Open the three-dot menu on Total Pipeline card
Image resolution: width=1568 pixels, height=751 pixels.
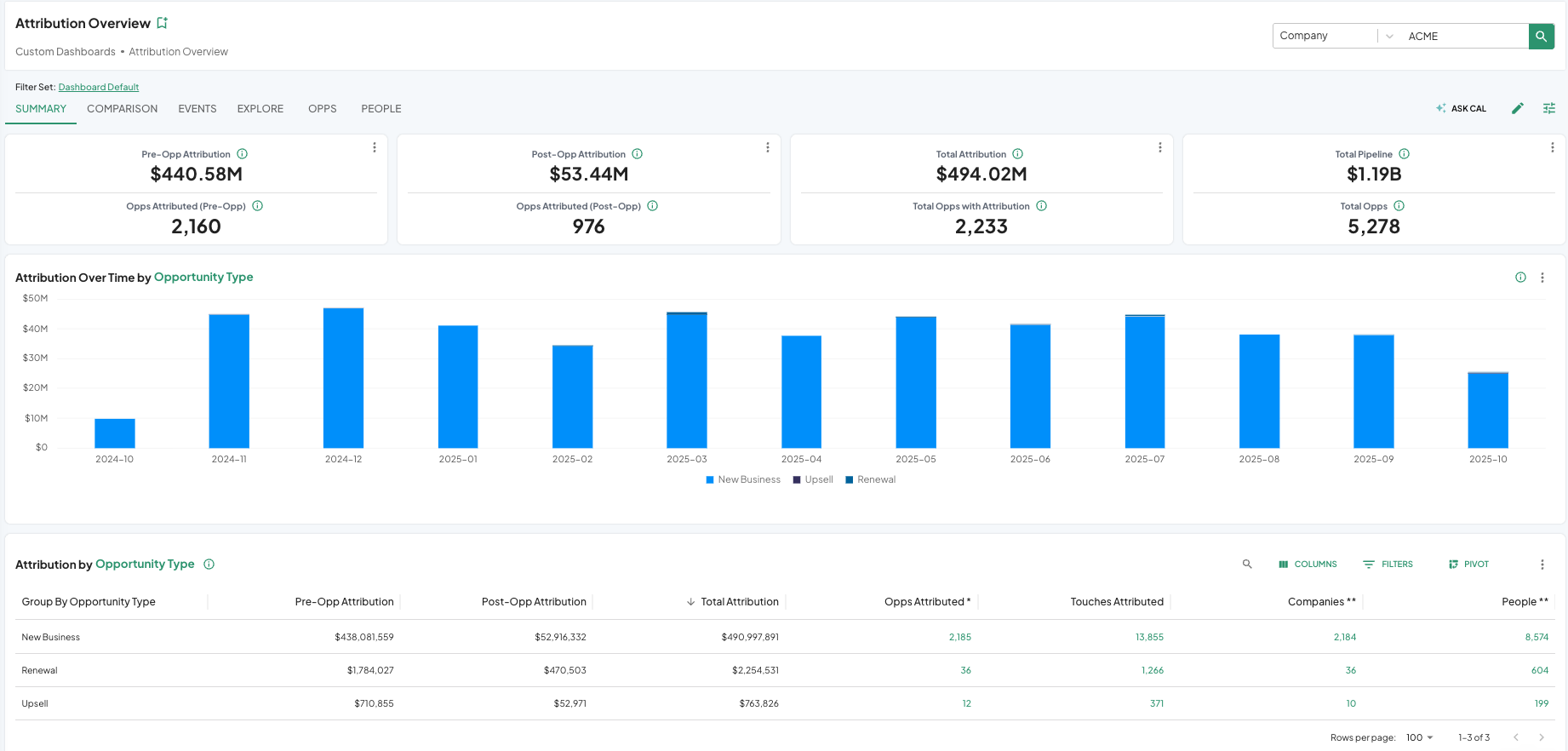click(1552, 147)
